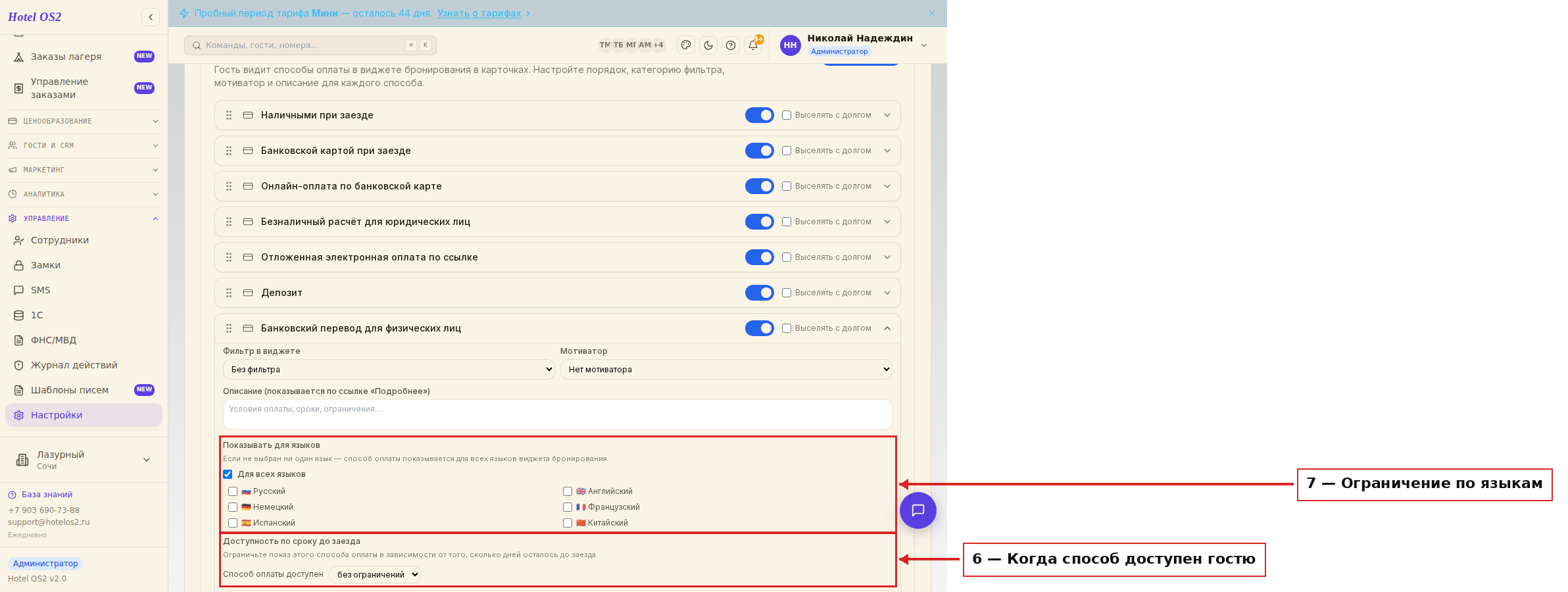Click the НН user avatar
The height and width of the screenshot is (592, 1568).
790,45
